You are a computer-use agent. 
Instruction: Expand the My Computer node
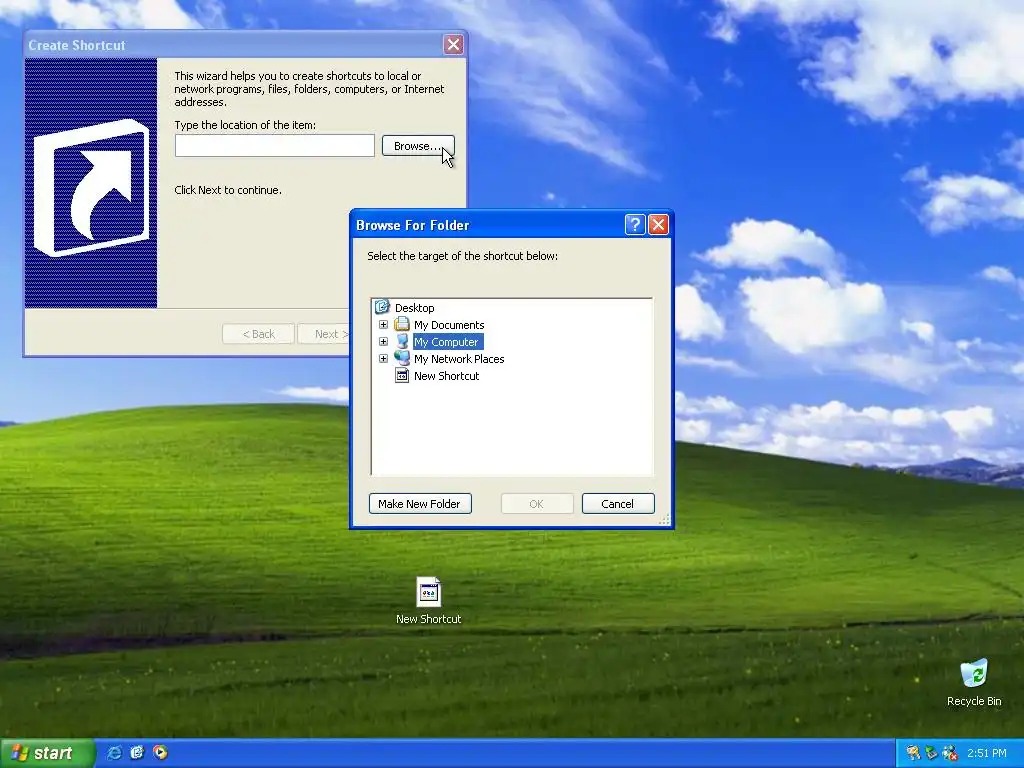point(383,342)
